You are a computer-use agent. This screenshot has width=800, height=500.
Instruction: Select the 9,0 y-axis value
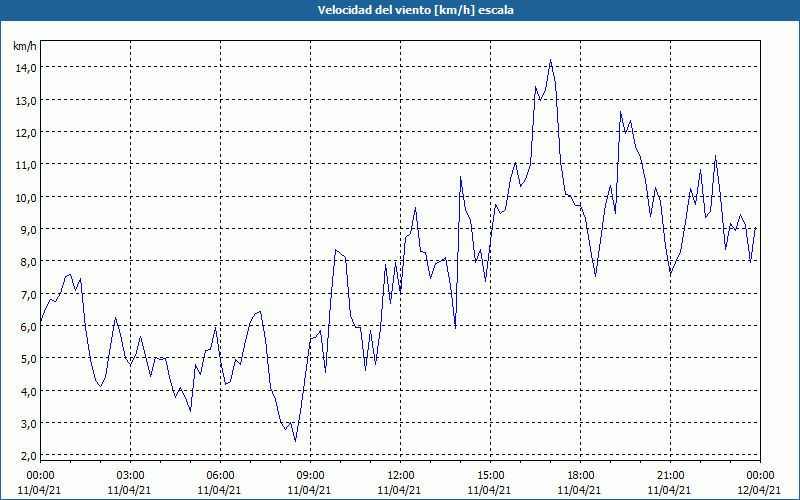[28, 229]
